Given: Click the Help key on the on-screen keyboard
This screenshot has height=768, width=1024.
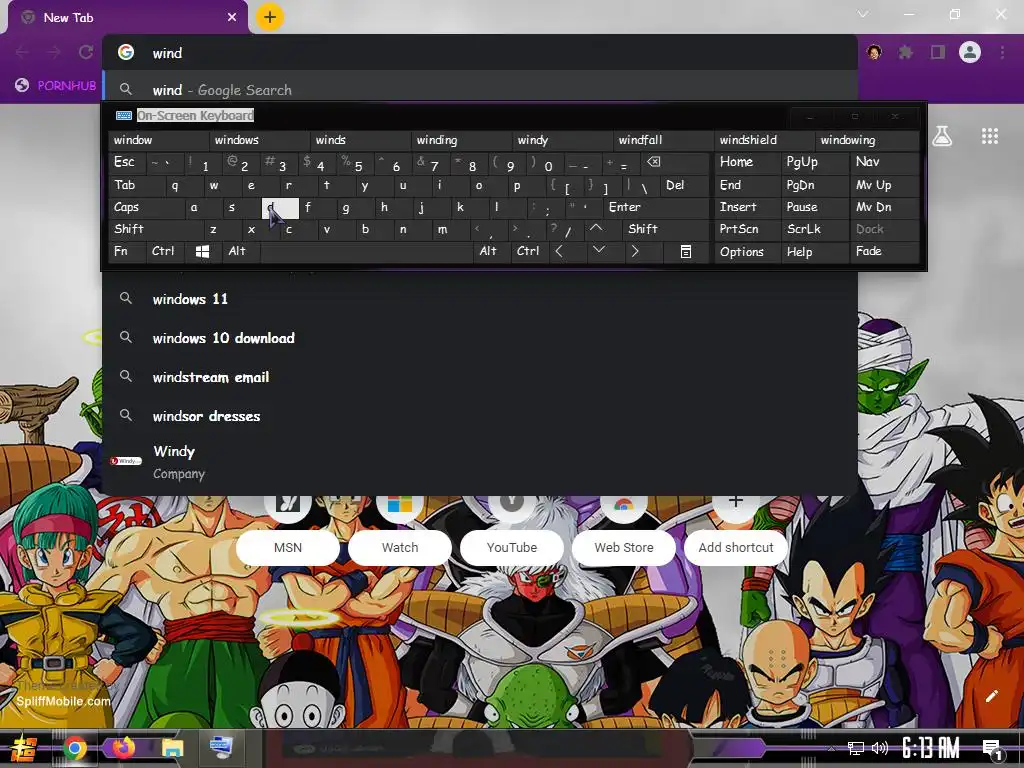Looking at the screenshot, I should [x=815, y=251].
